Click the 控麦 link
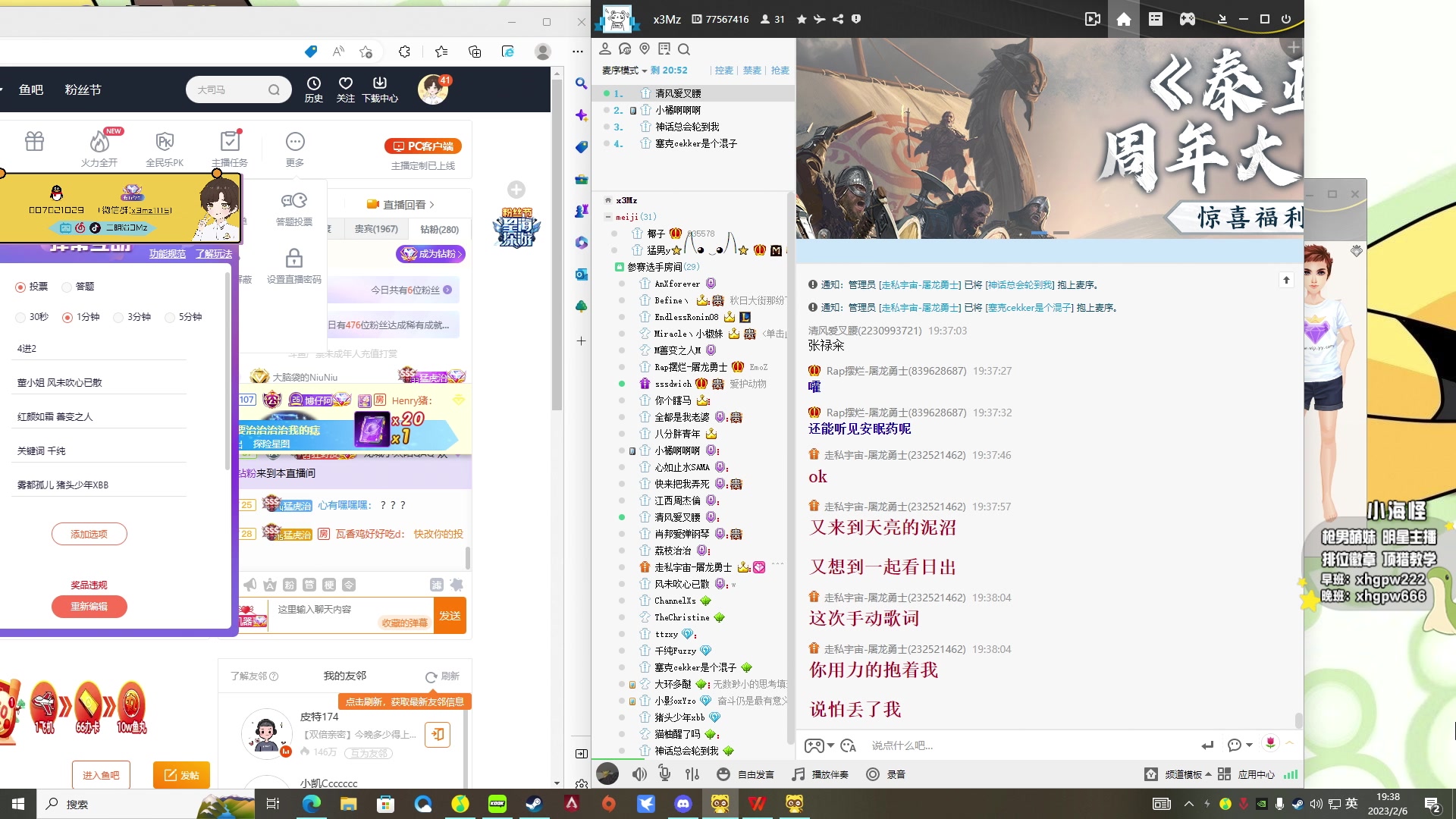 724,71
